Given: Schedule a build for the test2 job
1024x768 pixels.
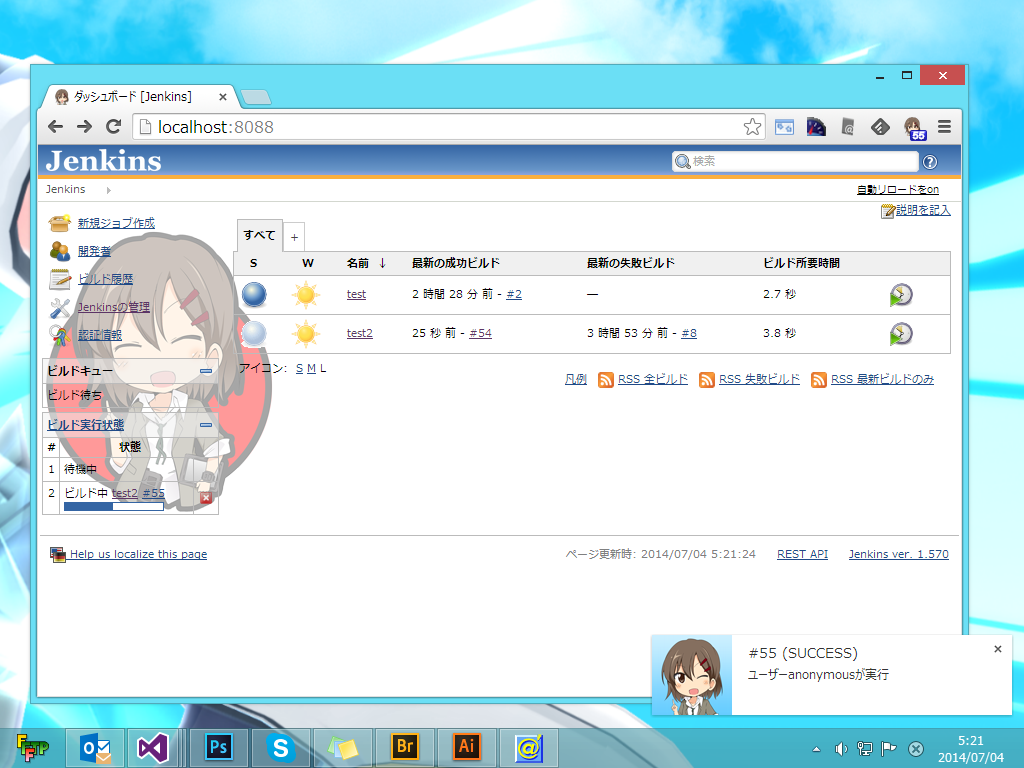Looking at the screenshot, I should tap(901, 333).
